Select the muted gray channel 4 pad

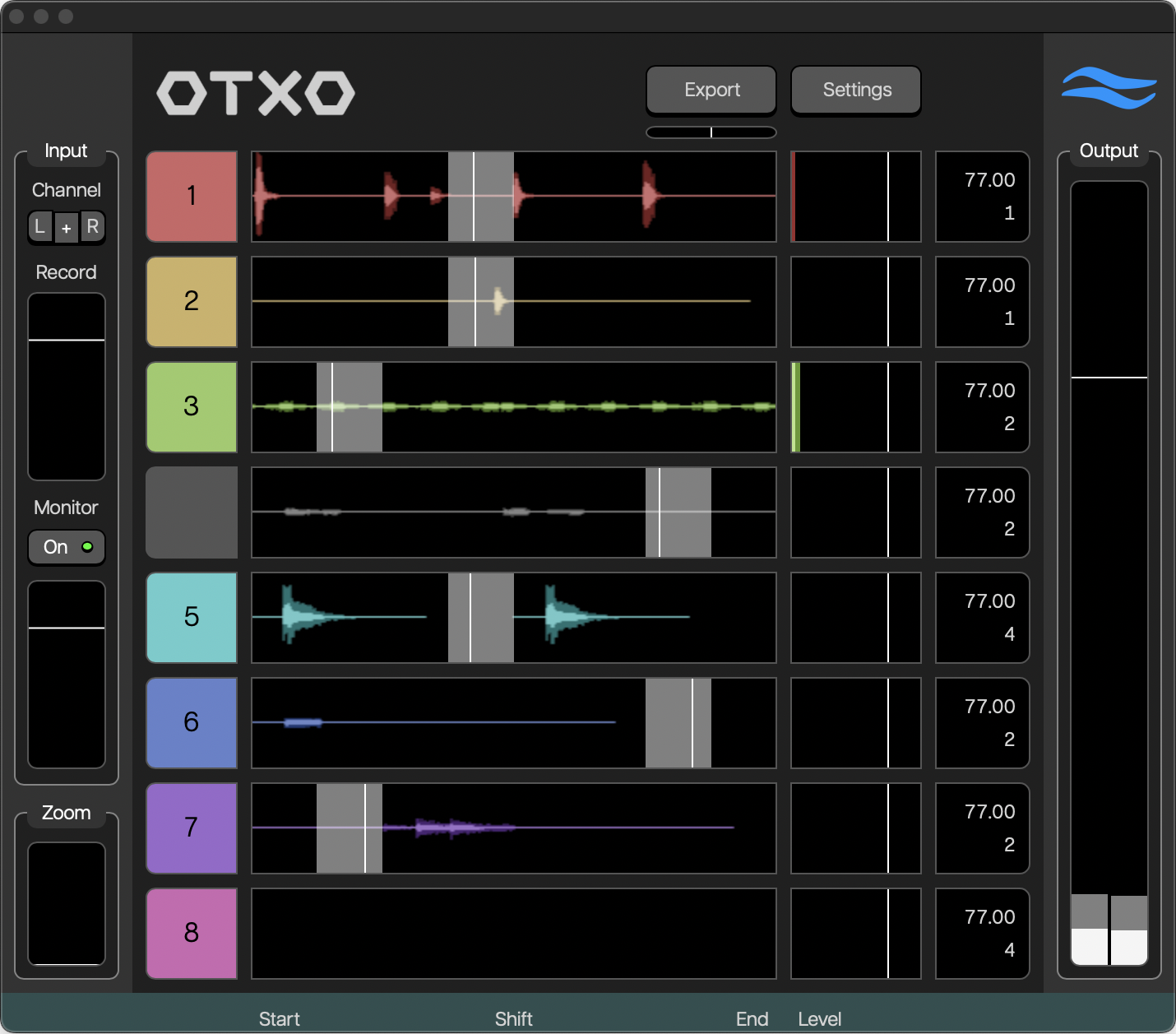(x=191, y=512)
